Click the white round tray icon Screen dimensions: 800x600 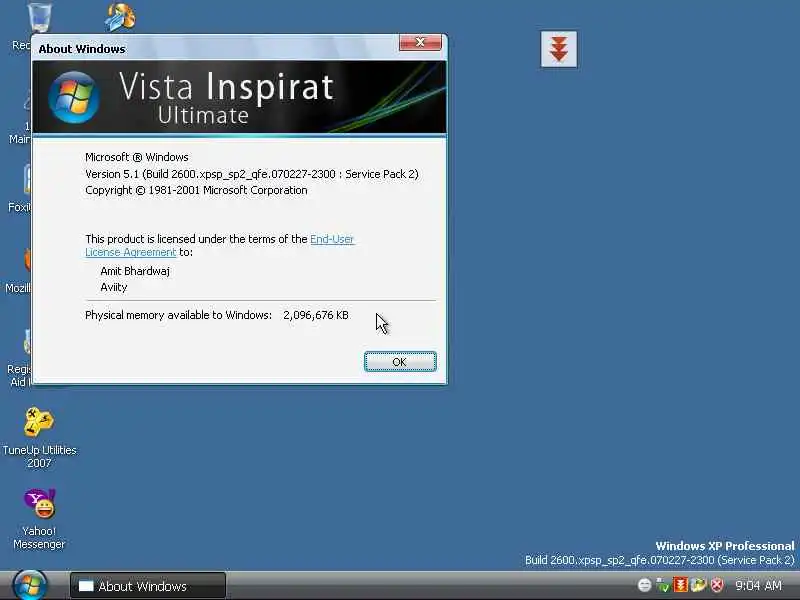tap(644, 585)
